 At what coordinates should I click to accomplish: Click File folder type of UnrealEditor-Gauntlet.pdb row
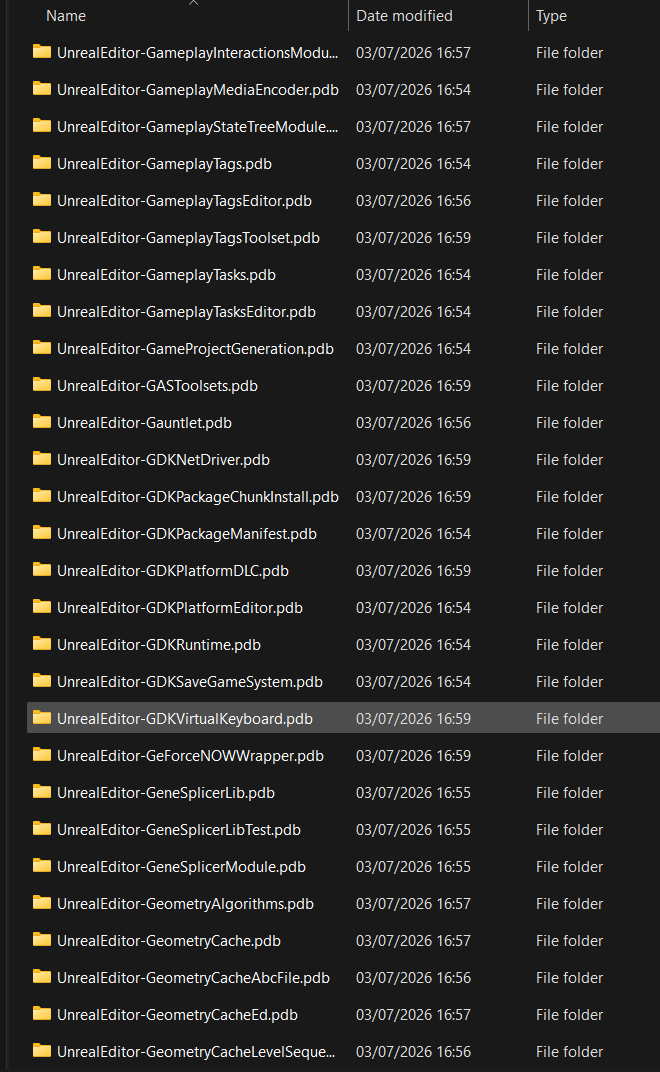point(569,422)
